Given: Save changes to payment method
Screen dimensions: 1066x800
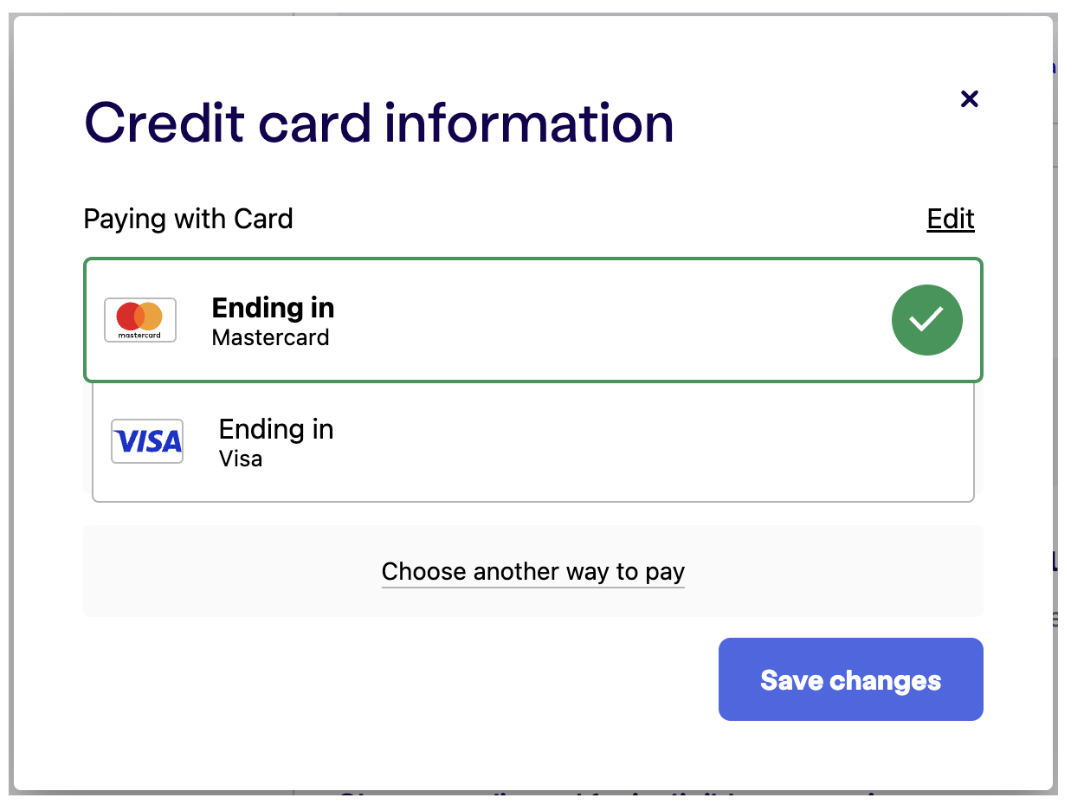Looking at the screenshot, I should pos(850,679).
